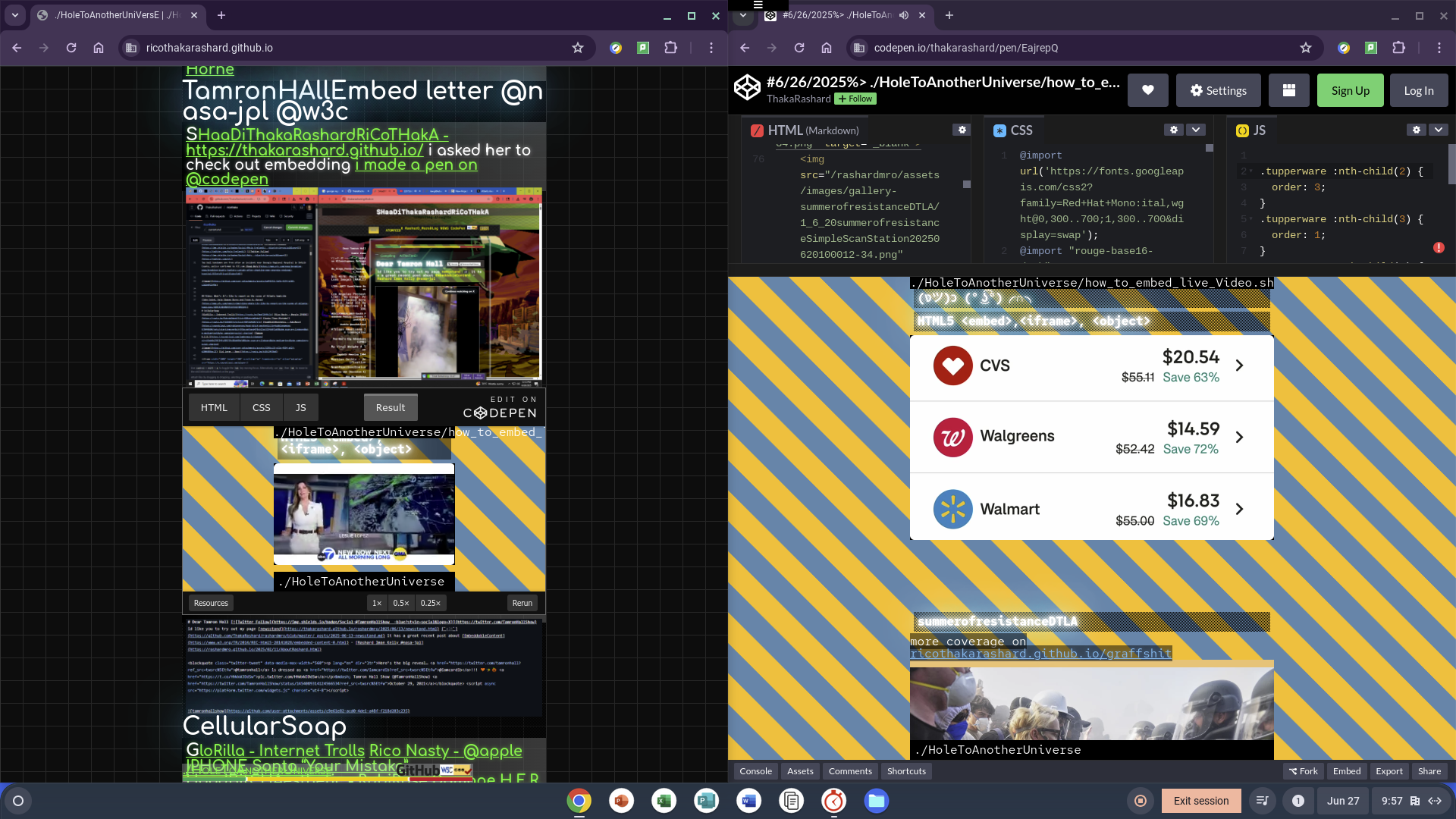Open pen Settings
Viewport: 1456px width, 819px height.
[1218, 90]
